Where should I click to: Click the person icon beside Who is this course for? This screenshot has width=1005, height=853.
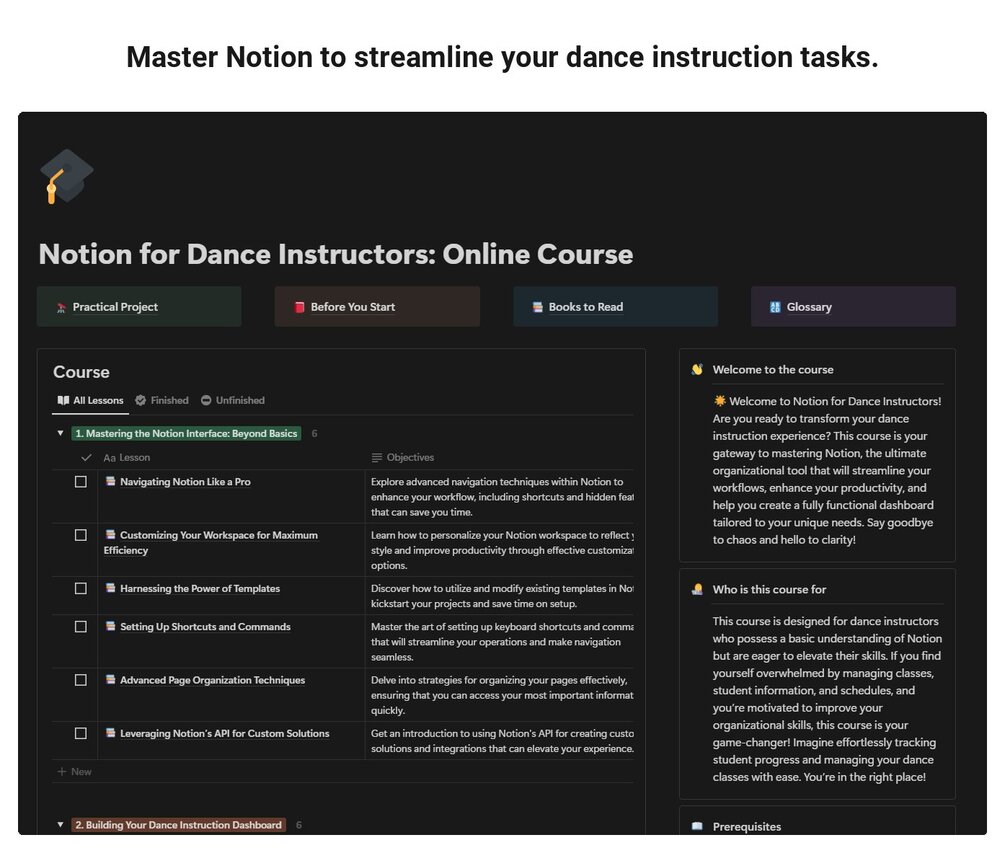(697, 589)
